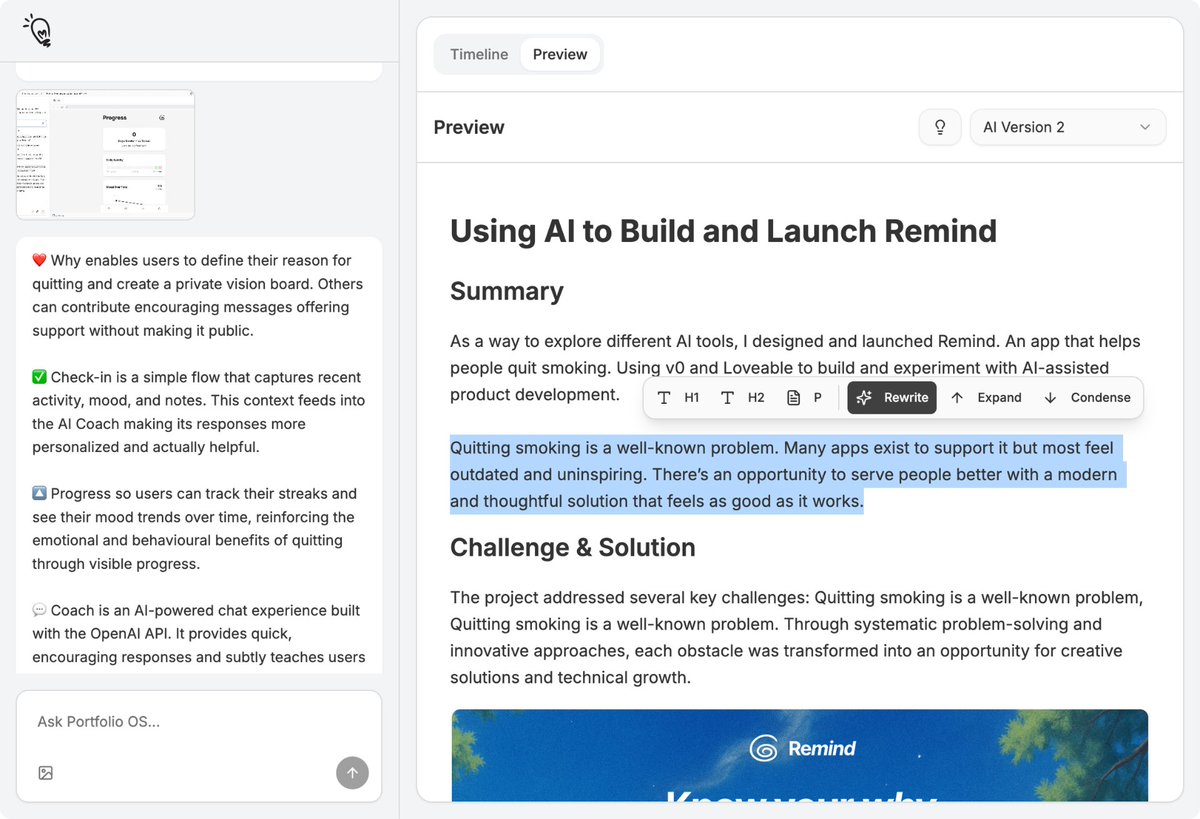Click the Remind banner image

800,755
